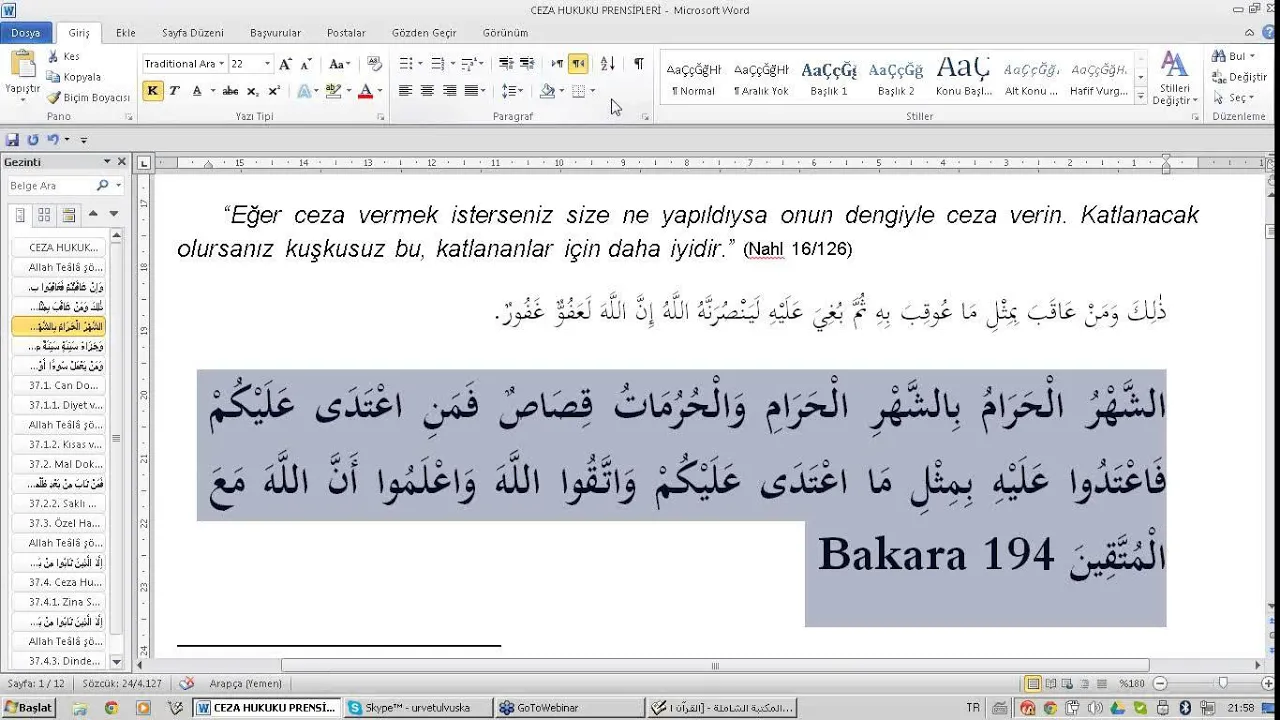Toggle bold (K) formatting

(152, 91)
